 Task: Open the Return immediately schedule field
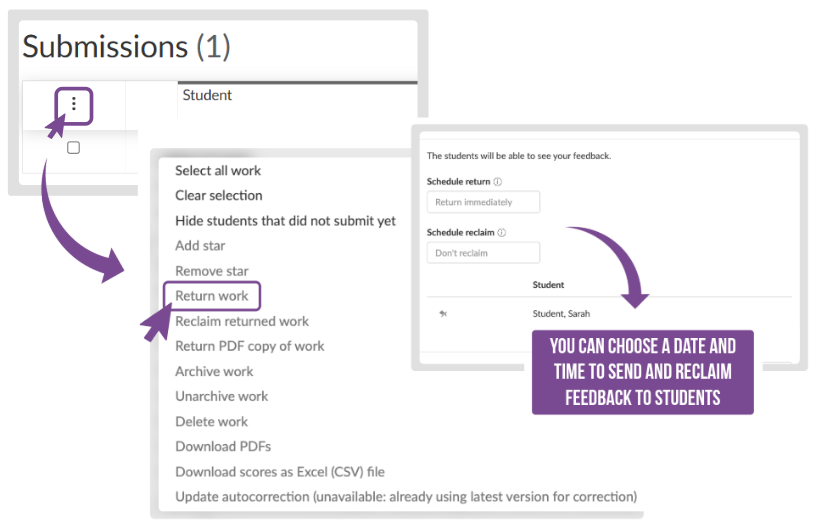click(x=483, y=202)
